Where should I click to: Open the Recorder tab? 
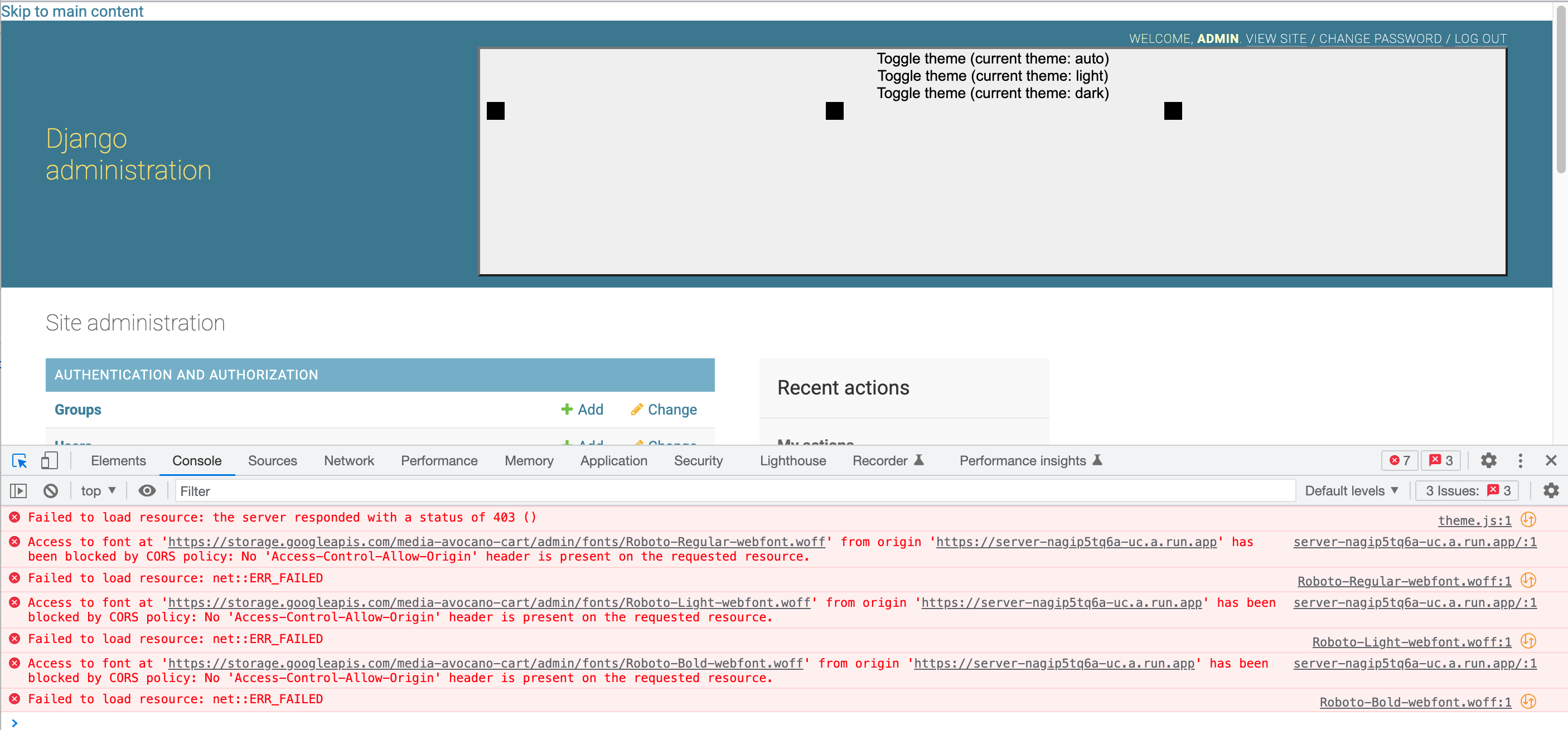(x=888, y=461)
